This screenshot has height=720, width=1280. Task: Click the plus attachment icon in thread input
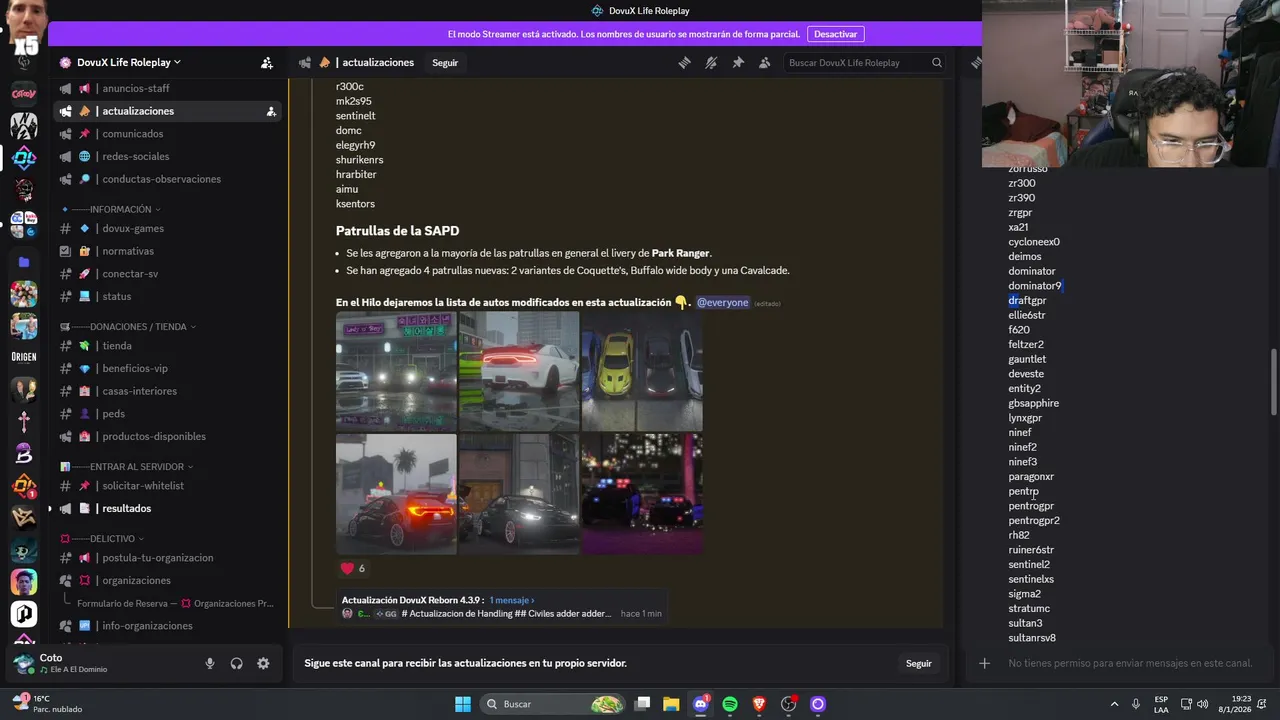[985, 663]
